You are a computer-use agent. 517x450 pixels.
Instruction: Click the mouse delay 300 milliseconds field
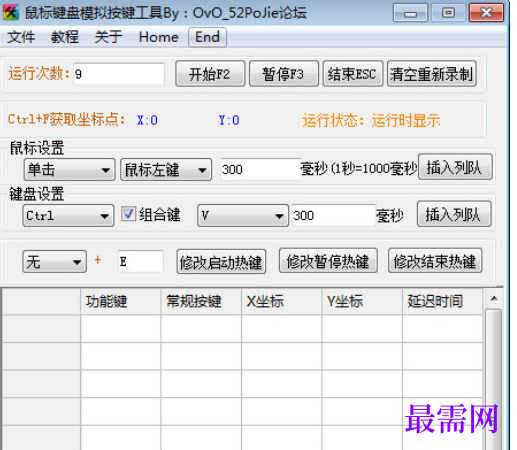[x=261, y=169]
